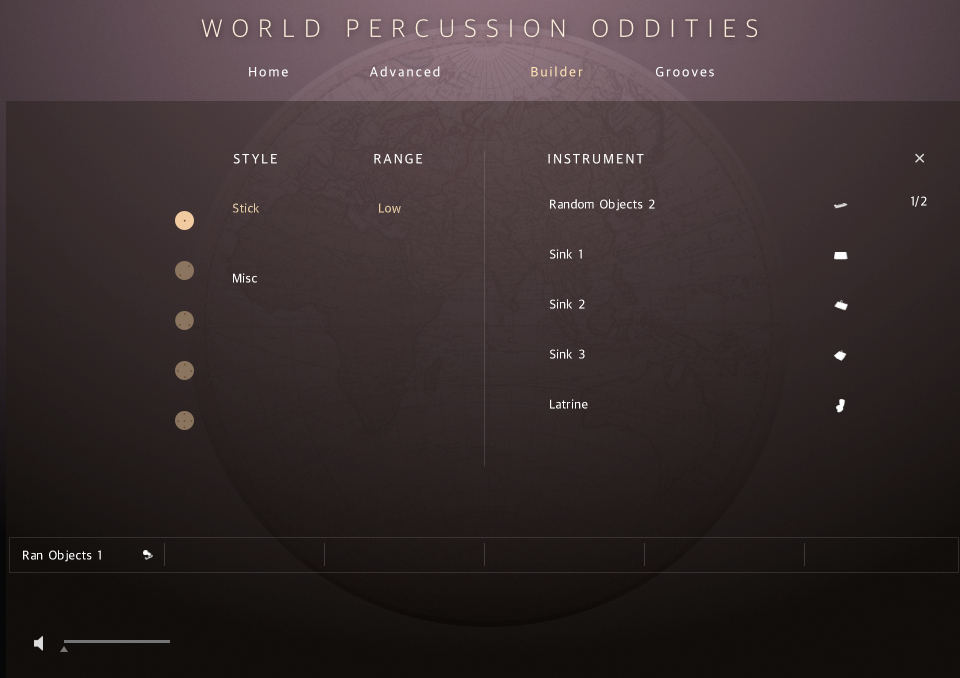Choose the Misc style
Image resolution: width=960 pixels, height=678 pixels.
tap(244, 278)
